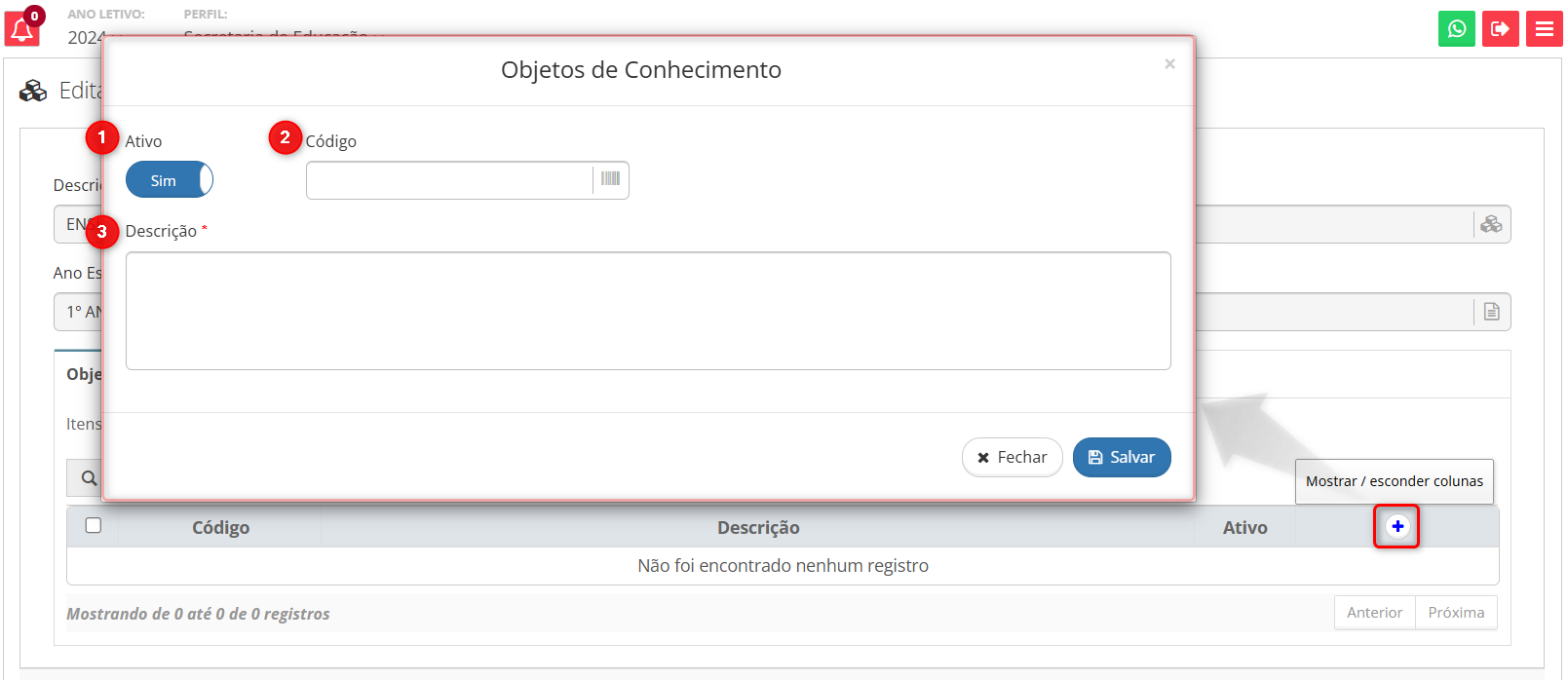Click the blue plus add-record icon
1568x680 pixels.
1396,526
